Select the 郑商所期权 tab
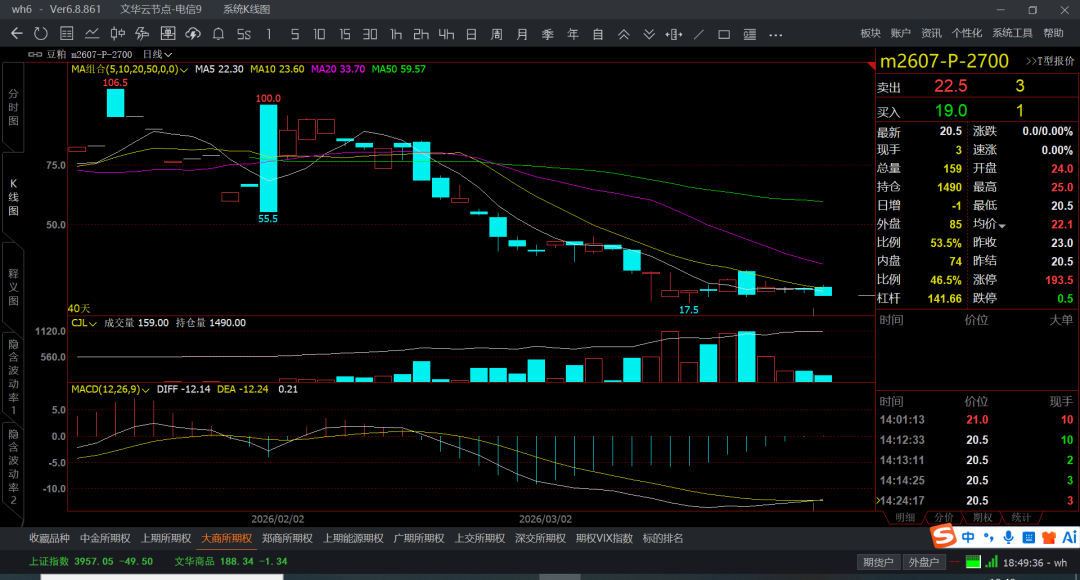The width and height of the screenshot is (1080, 580). 287,538
